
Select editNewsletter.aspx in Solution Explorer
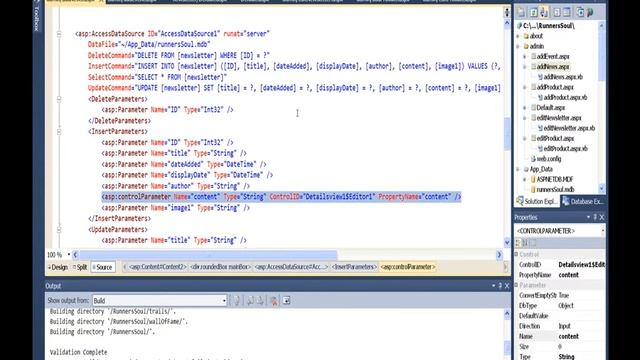point(559,118)
